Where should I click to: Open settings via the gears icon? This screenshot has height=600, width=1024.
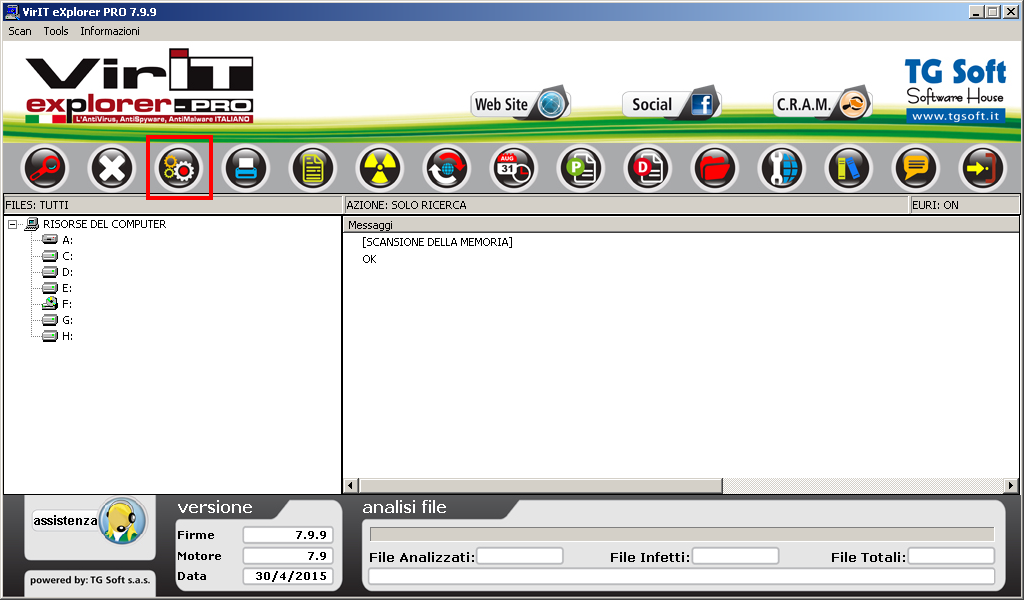coord(179,168)
